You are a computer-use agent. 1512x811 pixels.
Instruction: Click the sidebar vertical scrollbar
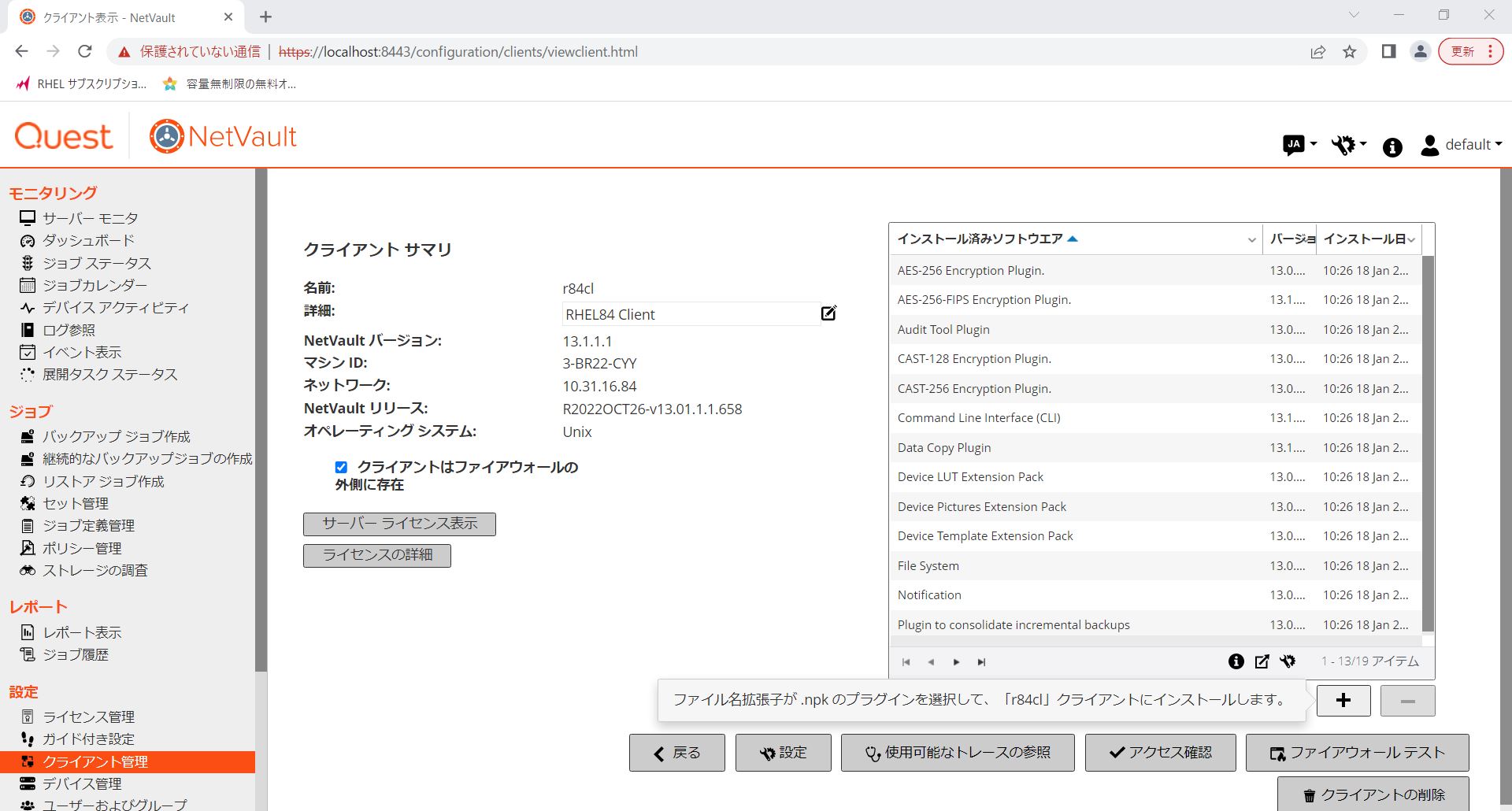click(x=261, y=420)
